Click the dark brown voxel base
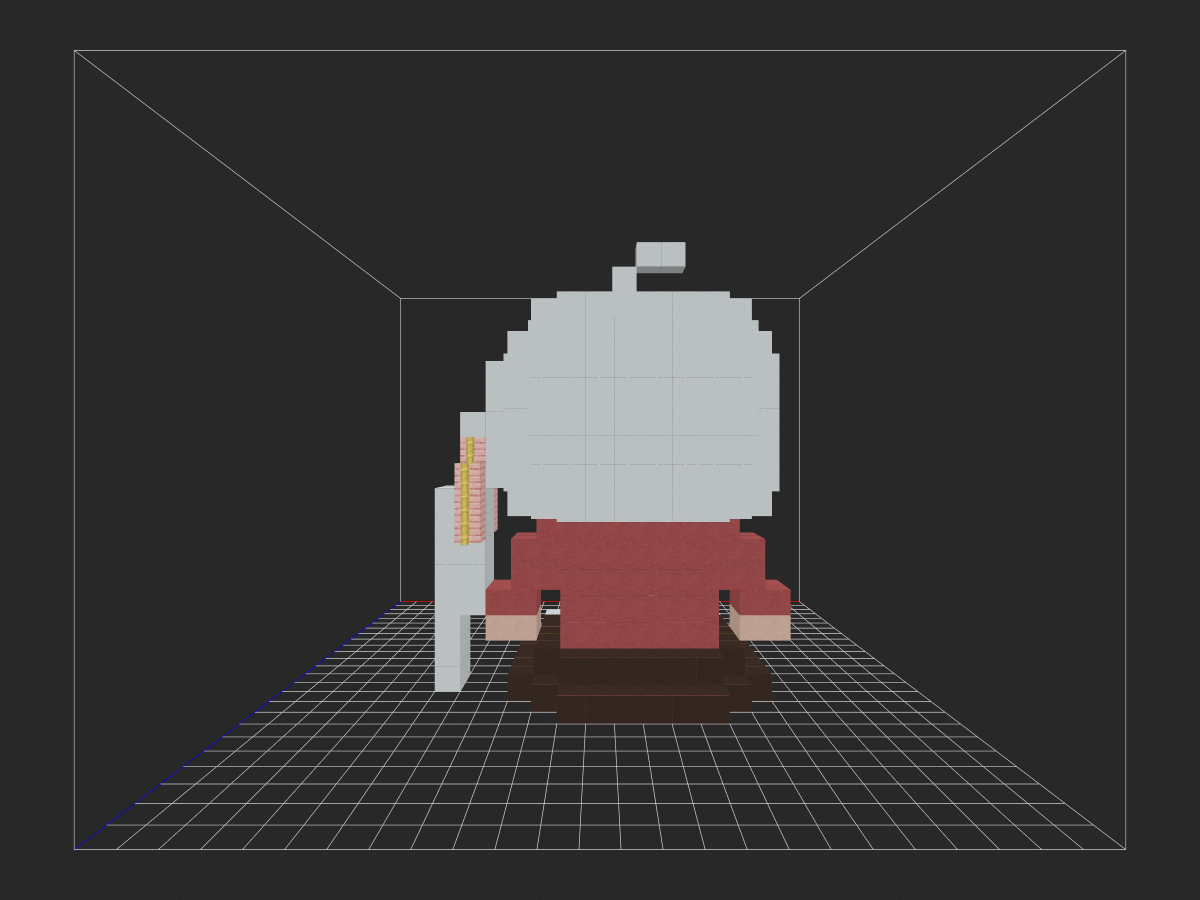 point(640,683)
